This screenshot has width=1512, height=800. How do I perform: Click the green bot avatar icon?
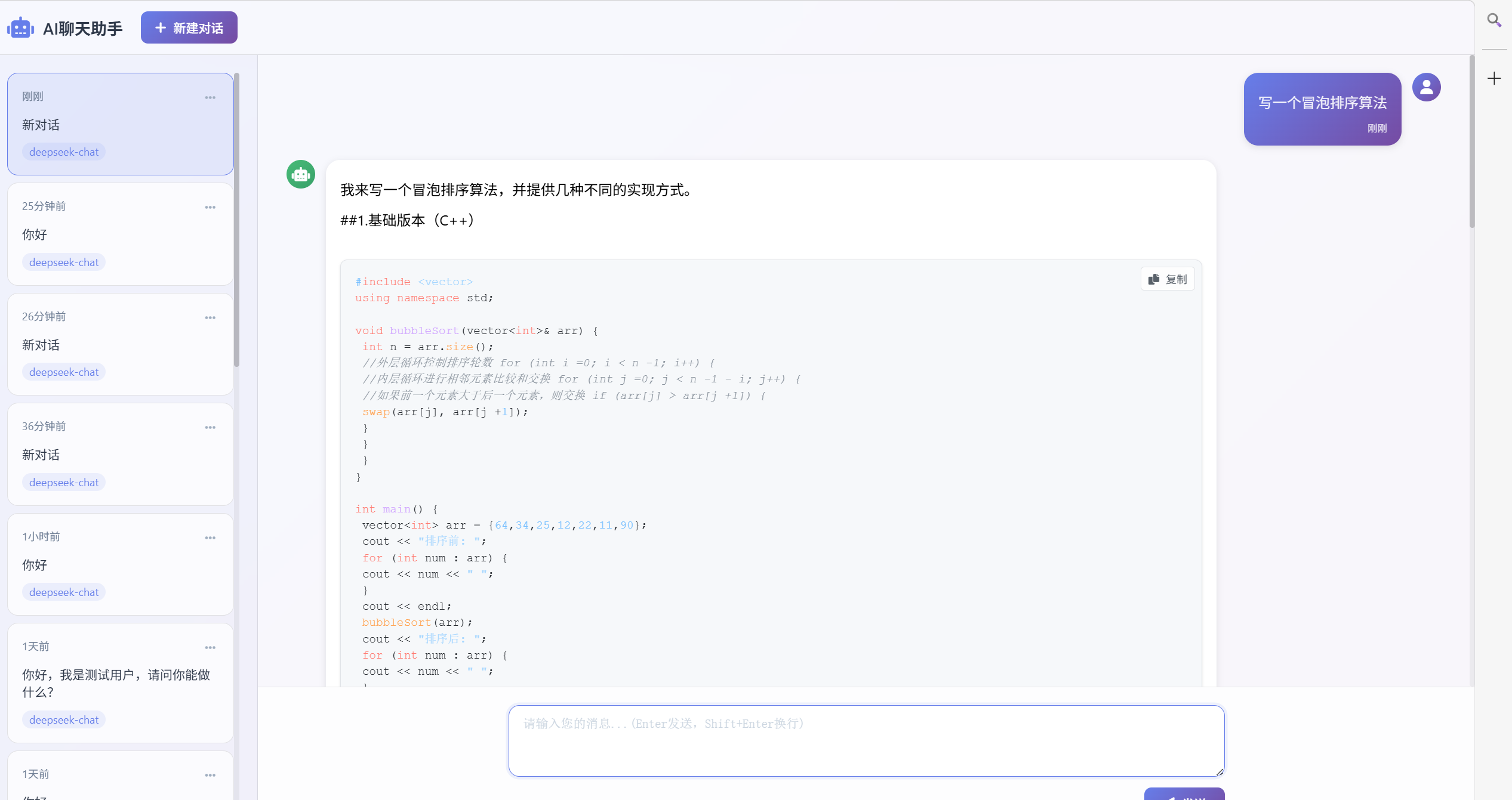click(x=301, y=174)
